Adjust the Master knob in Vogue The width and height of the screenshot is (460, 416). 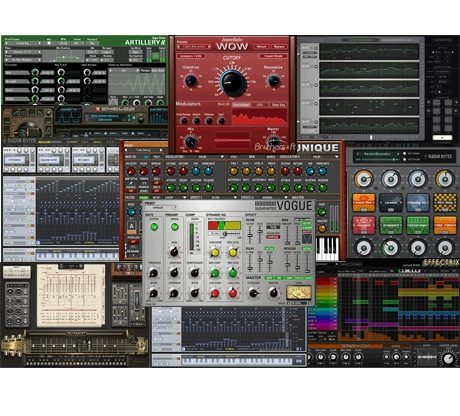pyautogui.click(x=273, y=293)
